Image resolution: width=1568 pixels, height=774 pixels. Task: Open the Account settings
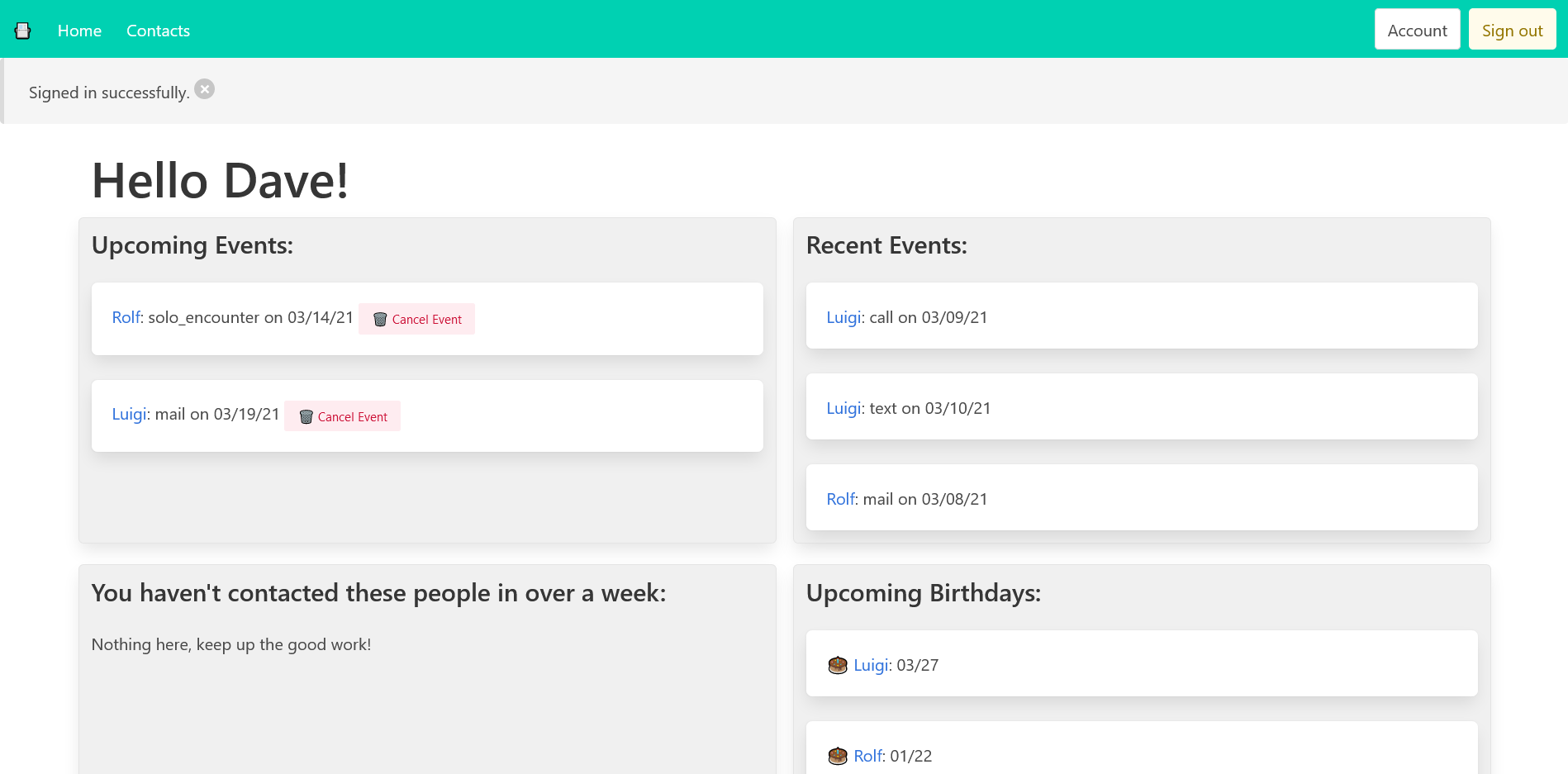click(1417, 29)
